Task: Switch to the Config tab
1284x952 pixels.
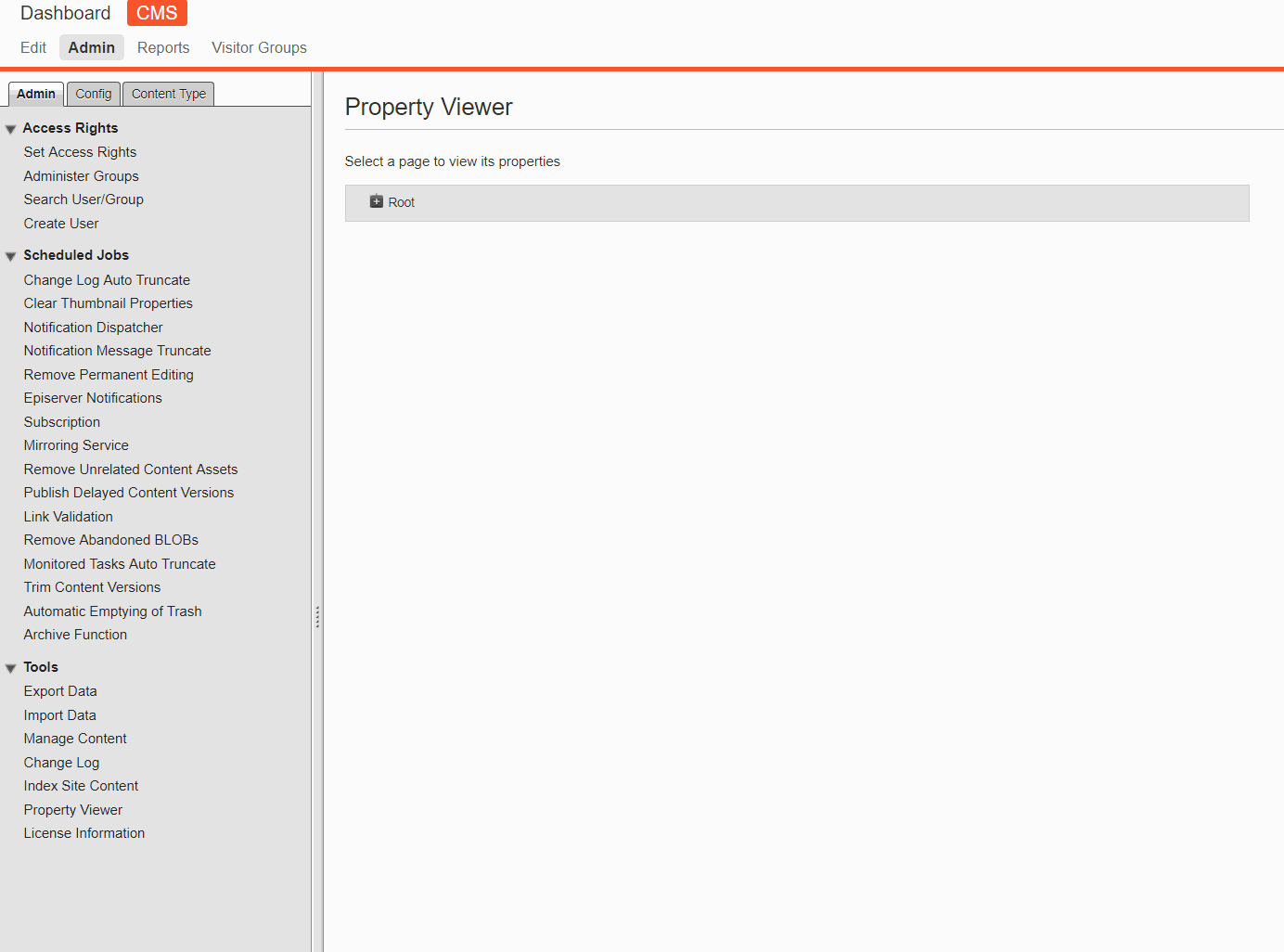Action: (94, 94)
